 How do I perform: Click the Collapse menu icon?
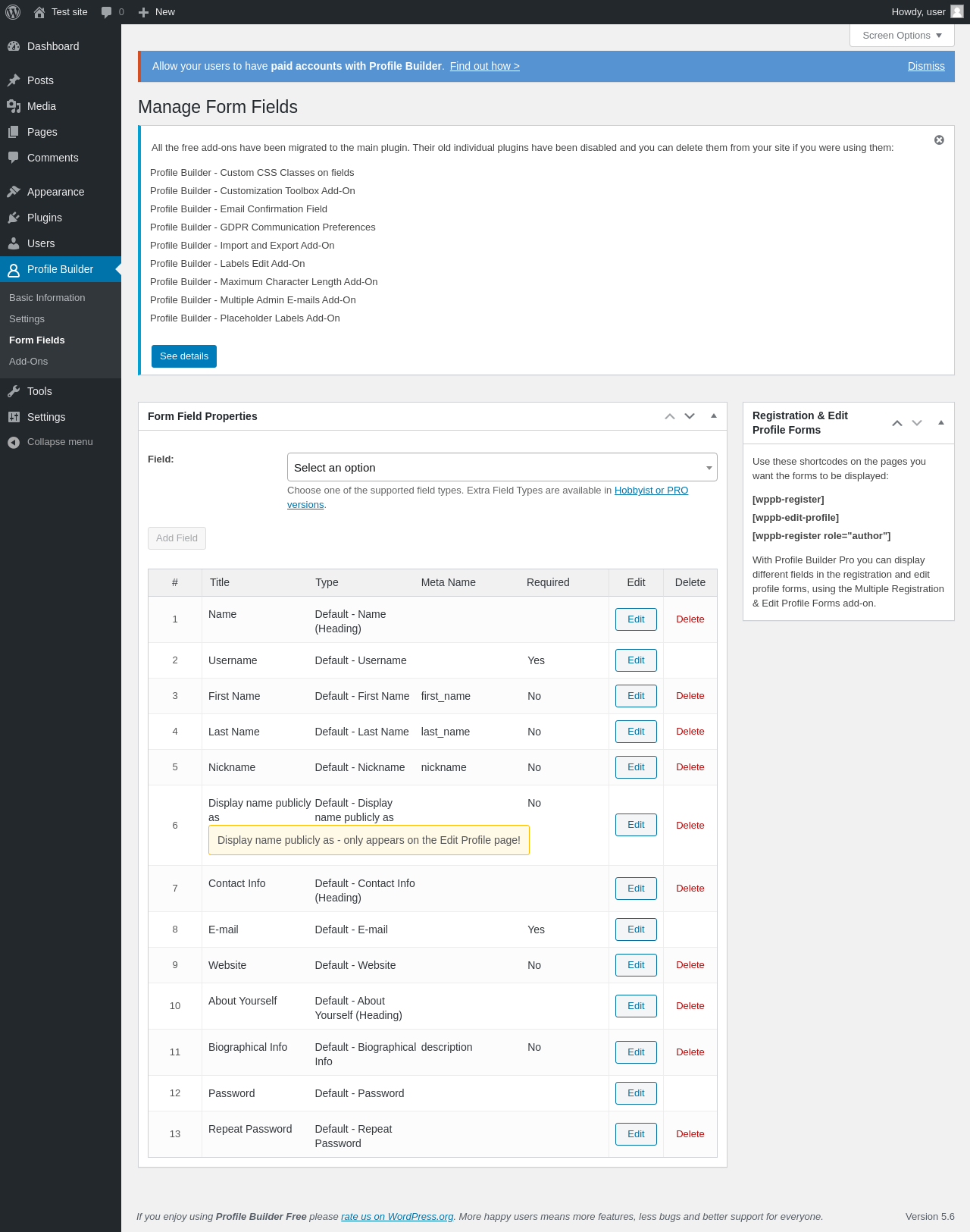coord(14,442)
